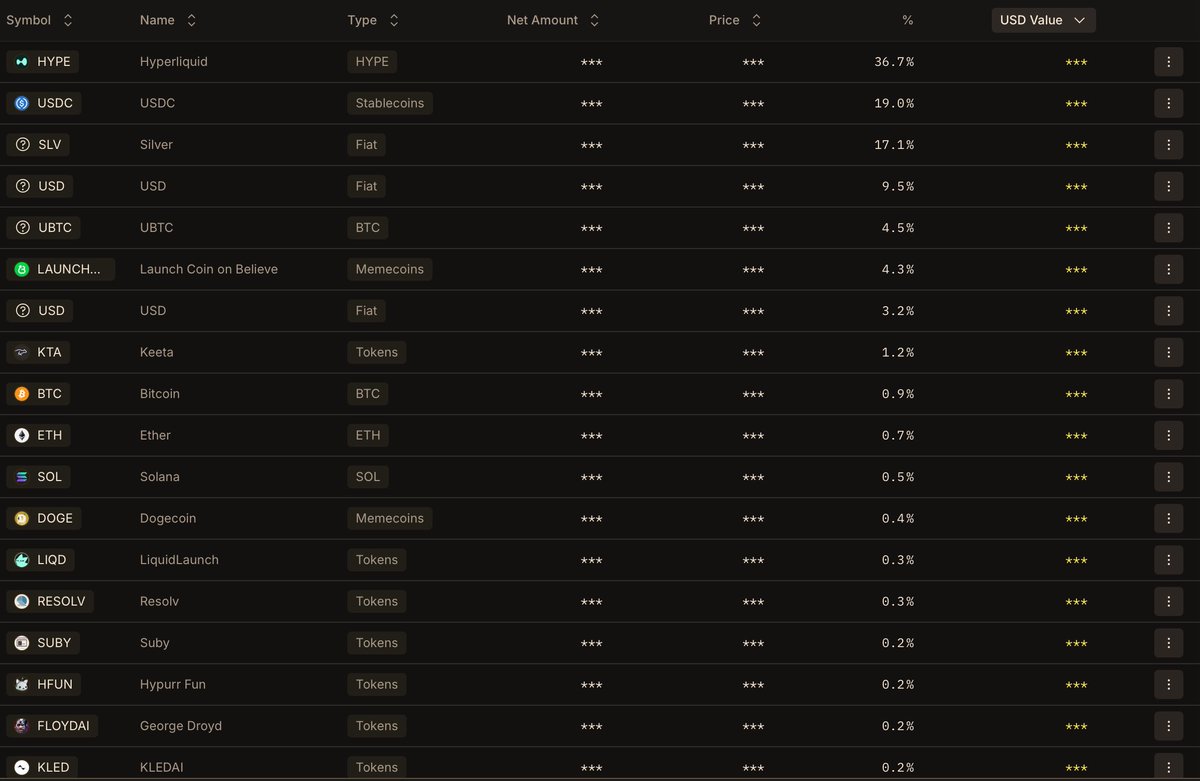Open the three-dot menu for Dogecoin row
This screenshot has height=781, width=1200.
(1168, 518)
